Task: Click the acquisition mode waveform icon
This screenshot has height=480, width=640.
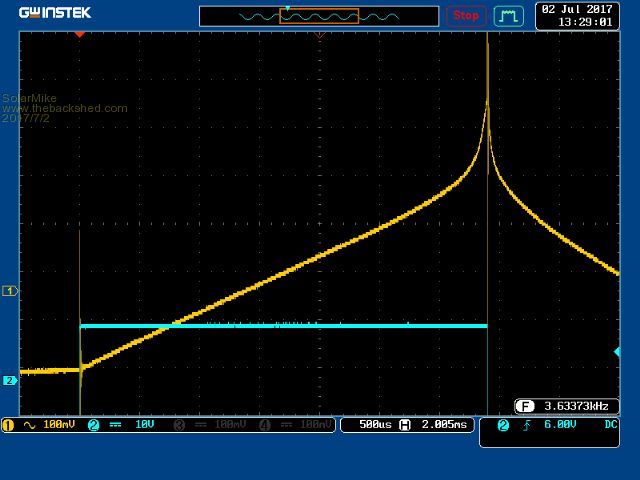Action: 508,16
